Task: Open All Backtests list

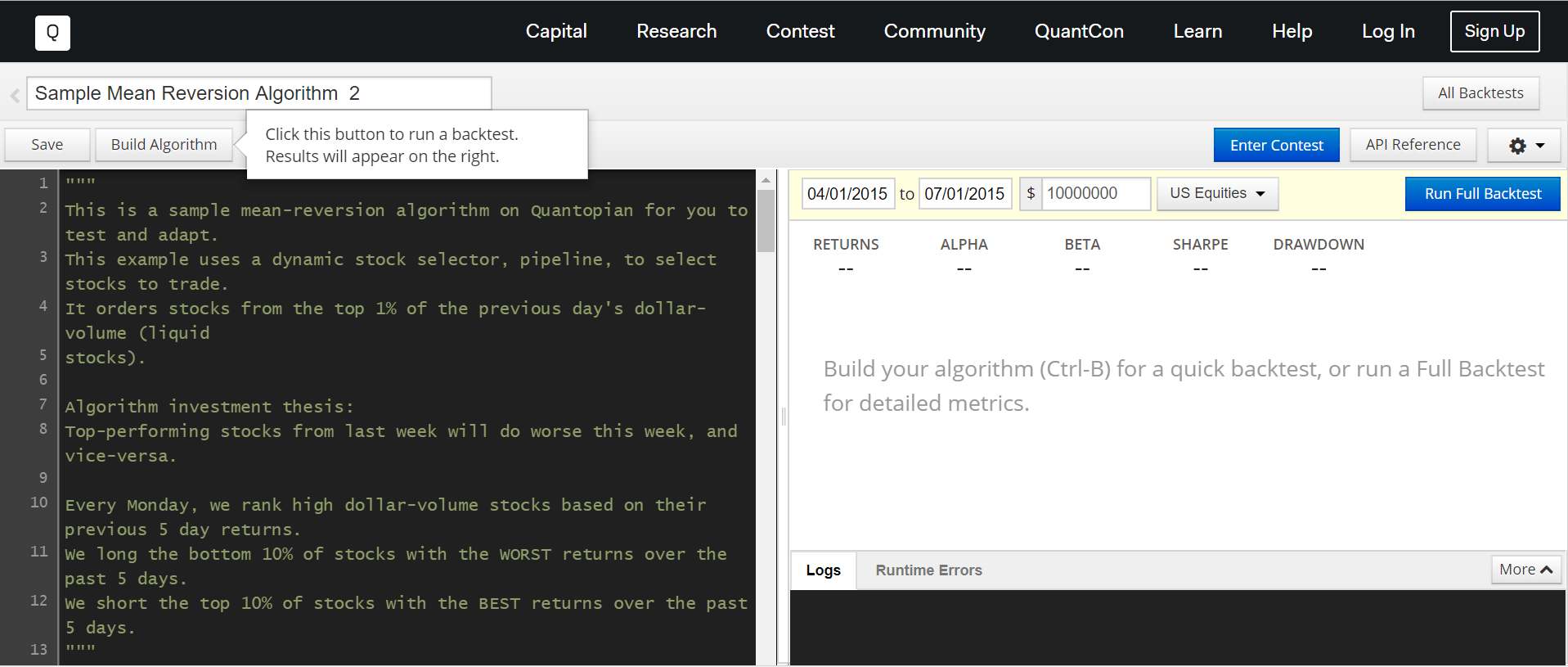Action: click(x=1480, y=93)
